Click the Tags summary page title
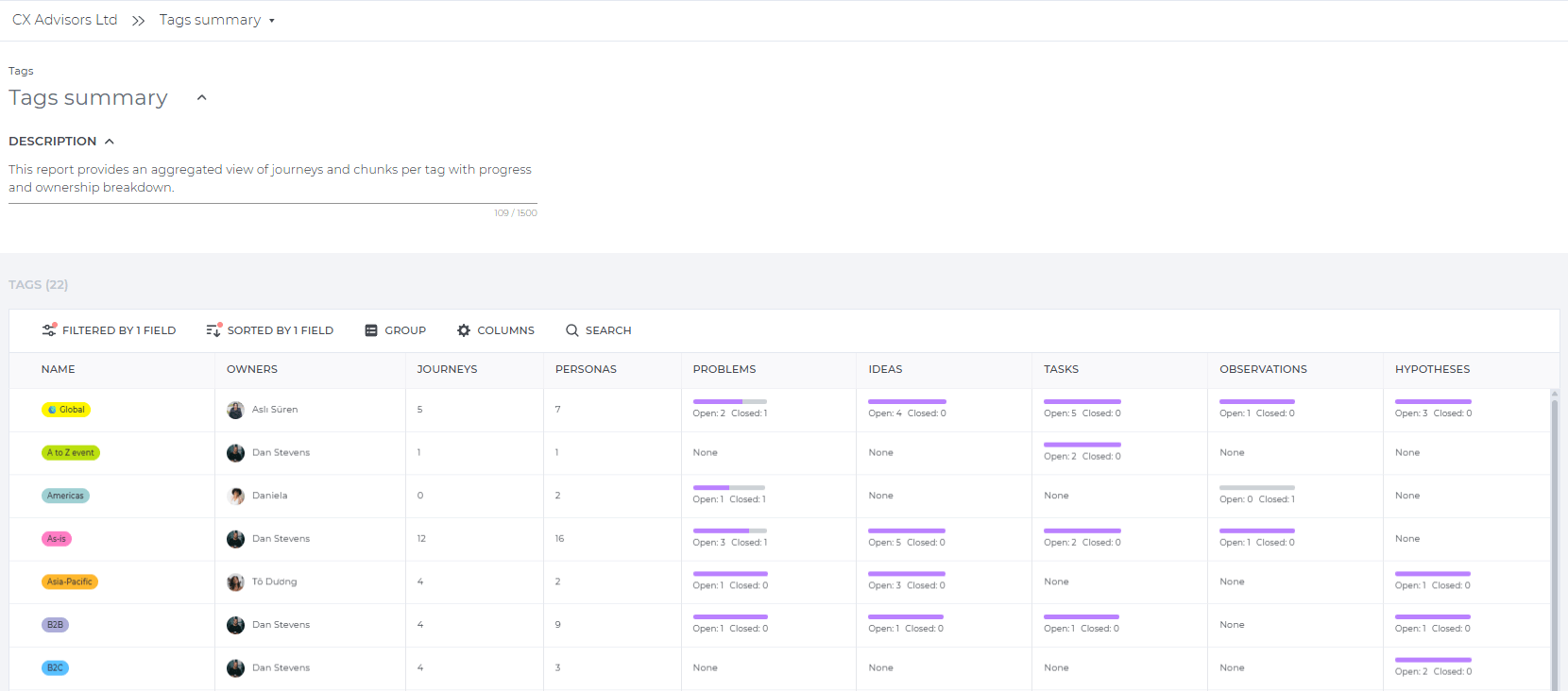This screenshot has height=691, width=1568. [x=89, y=98]
